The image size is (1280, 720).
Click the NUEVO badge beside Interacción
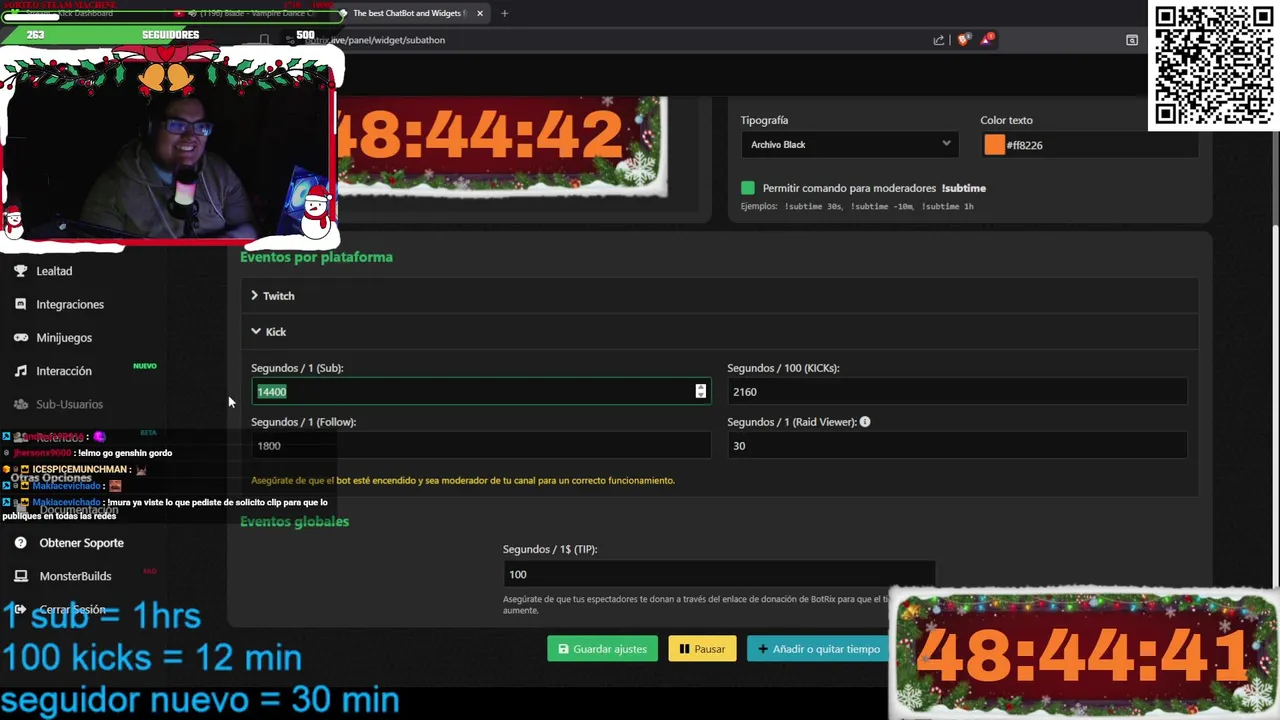point(145,366)
